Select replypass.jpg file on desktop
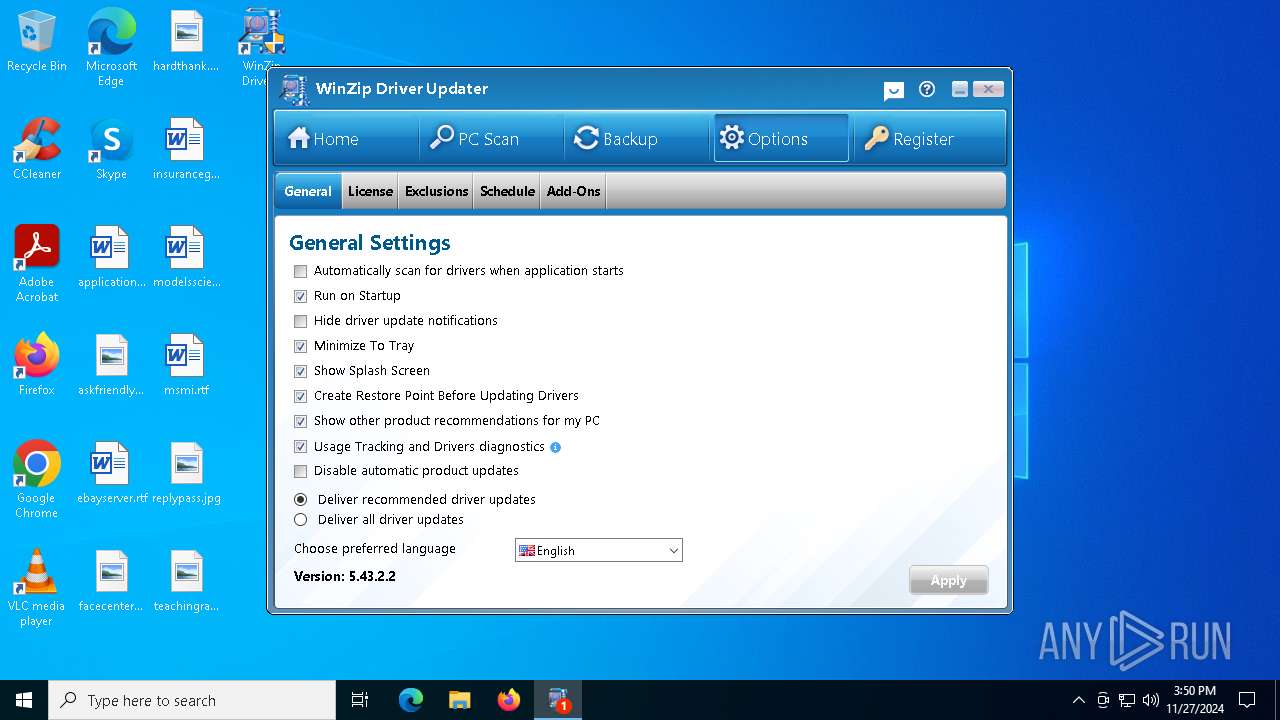The width and height of the screenshot is (1280, 720). [186, 474]
